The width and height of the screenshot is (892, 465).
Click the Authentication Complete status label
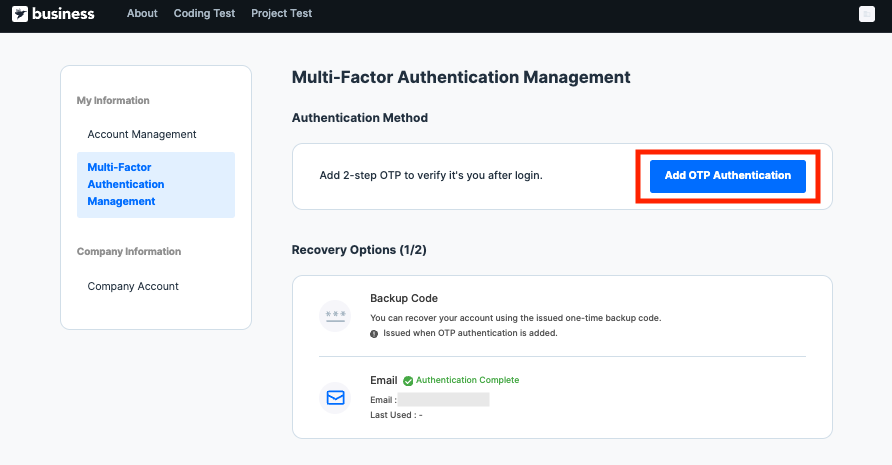(467, 380)
